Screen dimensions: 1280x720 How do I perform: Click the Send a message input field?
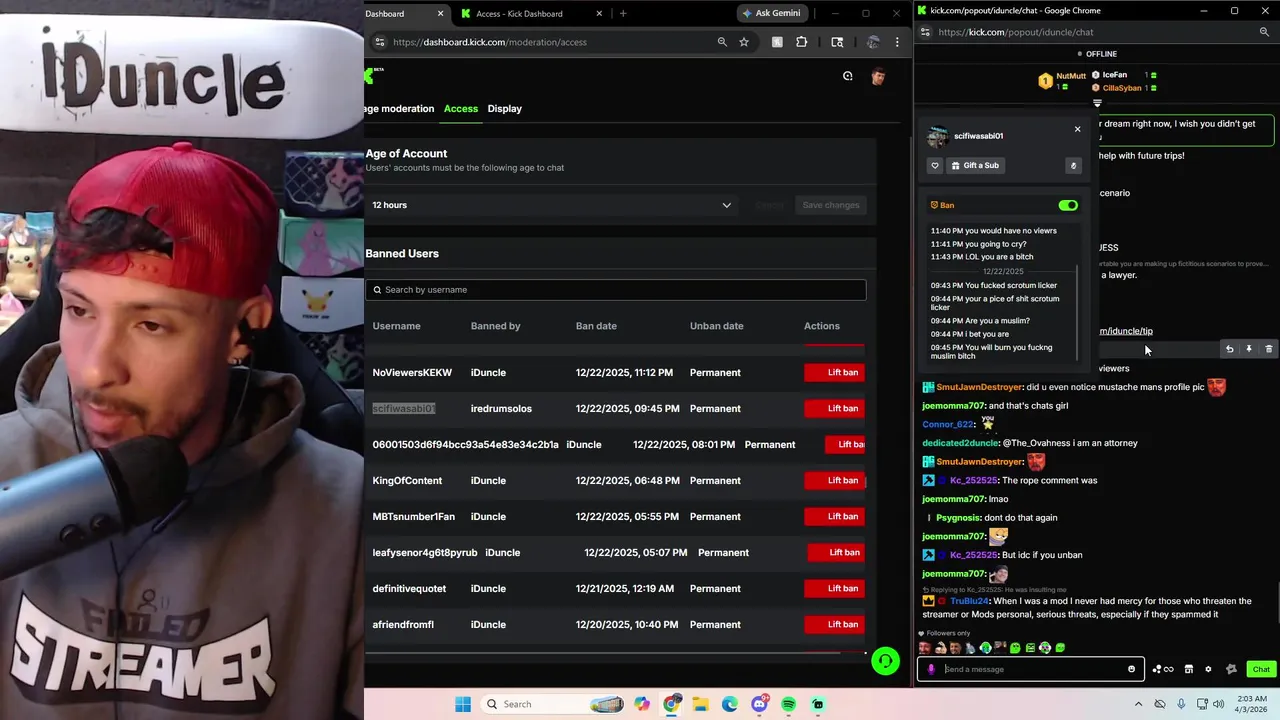[1031, 669]
